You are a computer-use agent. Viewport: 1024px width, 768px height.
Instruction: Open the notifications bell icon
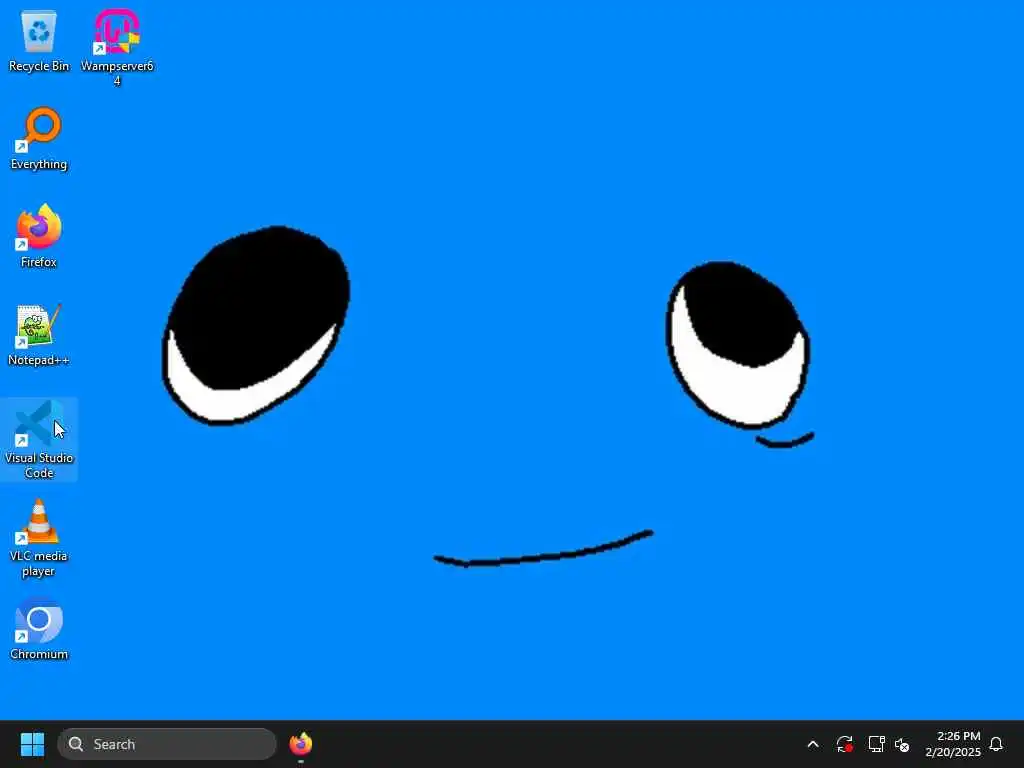(996, 744)
